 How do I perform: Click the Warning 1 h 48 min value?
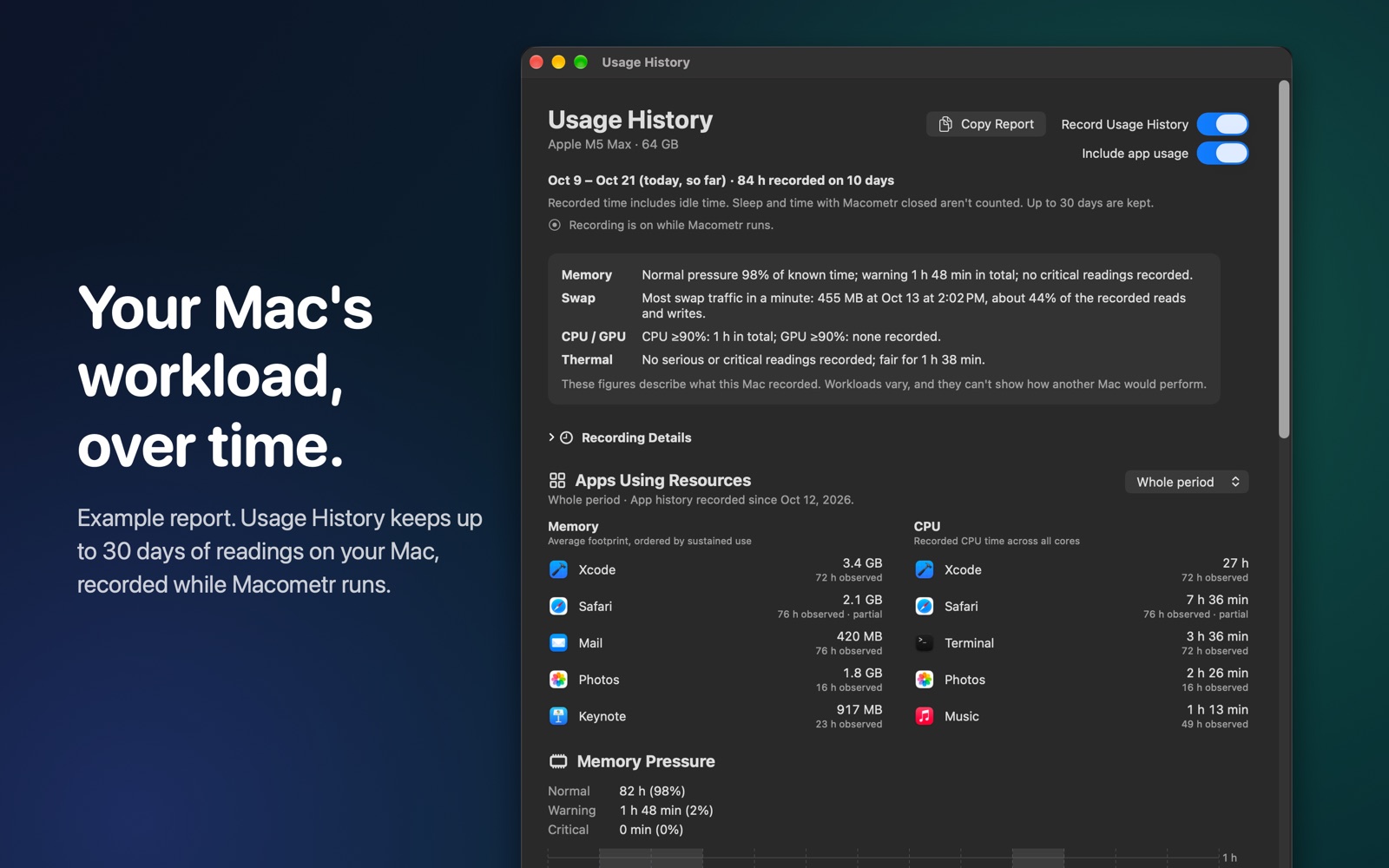click(x=666, y=810)
